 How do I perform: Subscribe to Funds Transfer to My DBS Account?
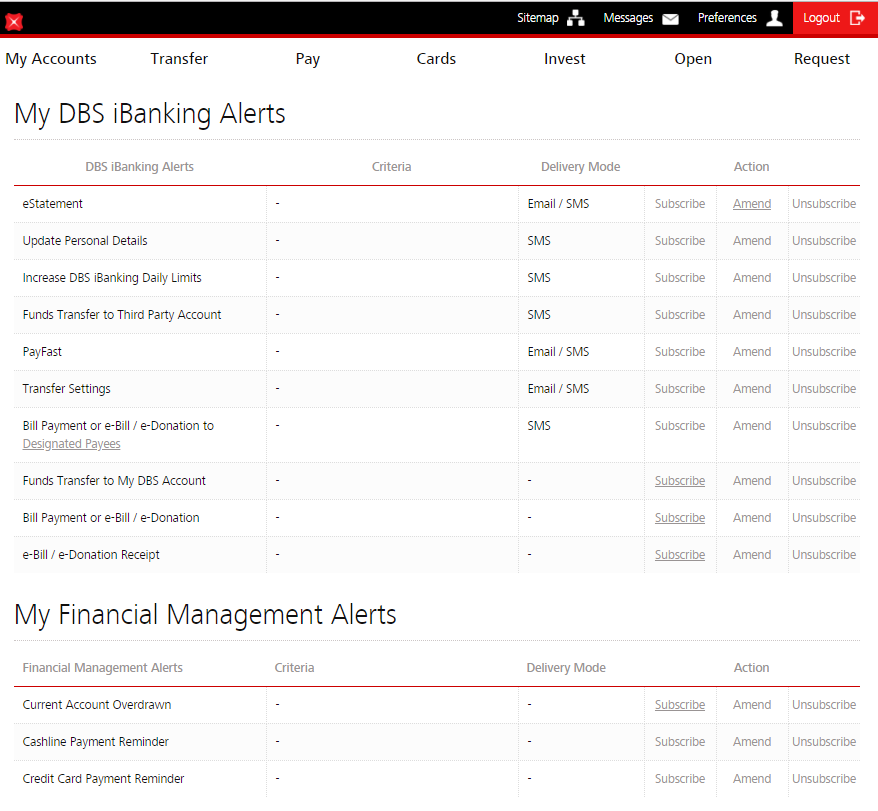pos(680,481)
